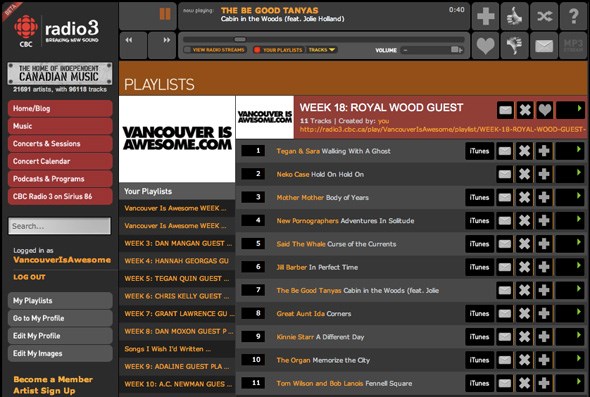The height and width of the screenshot is (397, 590).
Task: Click the Week 18 playlist URL link
Action: pos(442,129)
